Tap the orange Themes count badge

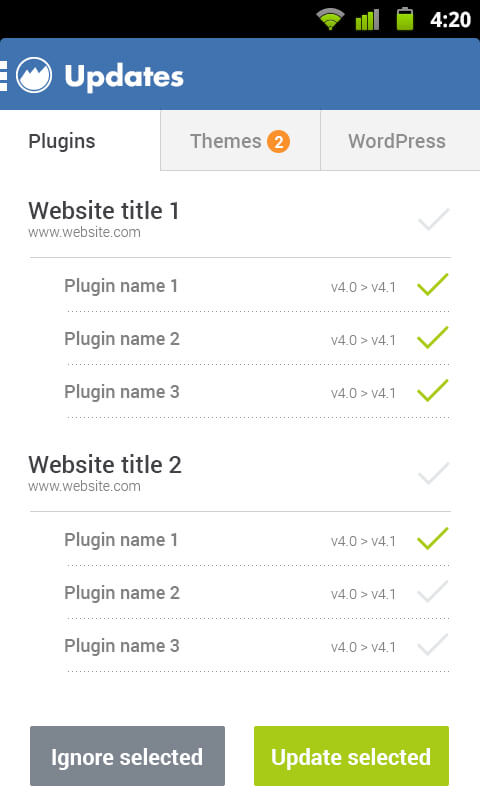(x=279, y=141)
